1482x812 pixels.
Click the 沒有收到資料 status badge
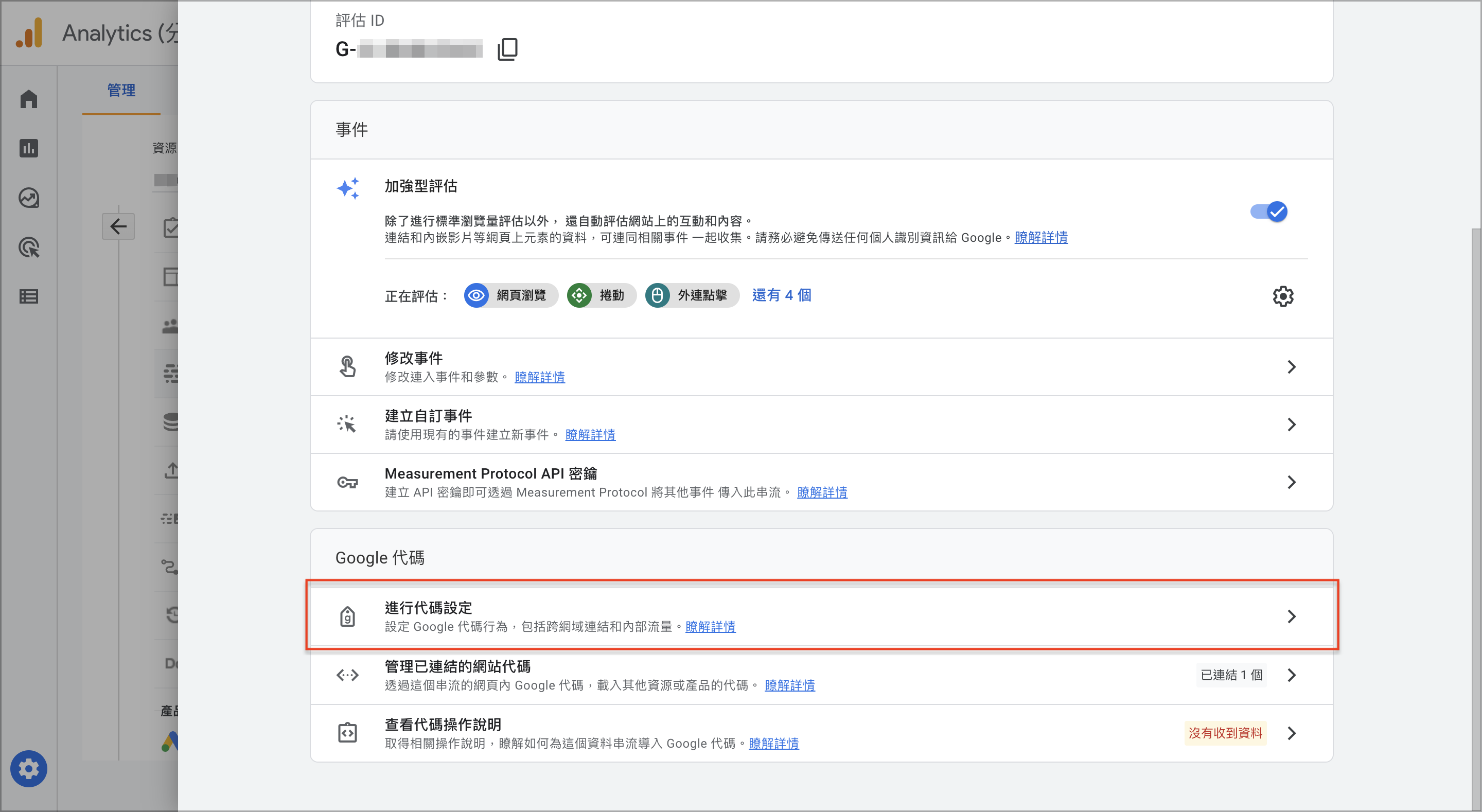point(1225,733)
